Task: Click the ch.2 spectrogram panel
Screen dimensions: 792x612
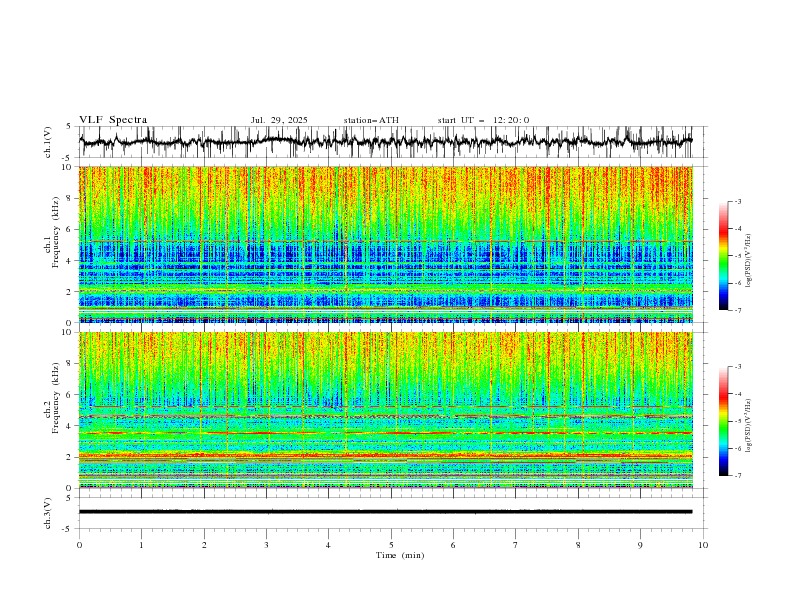Action: coord(386,410)
